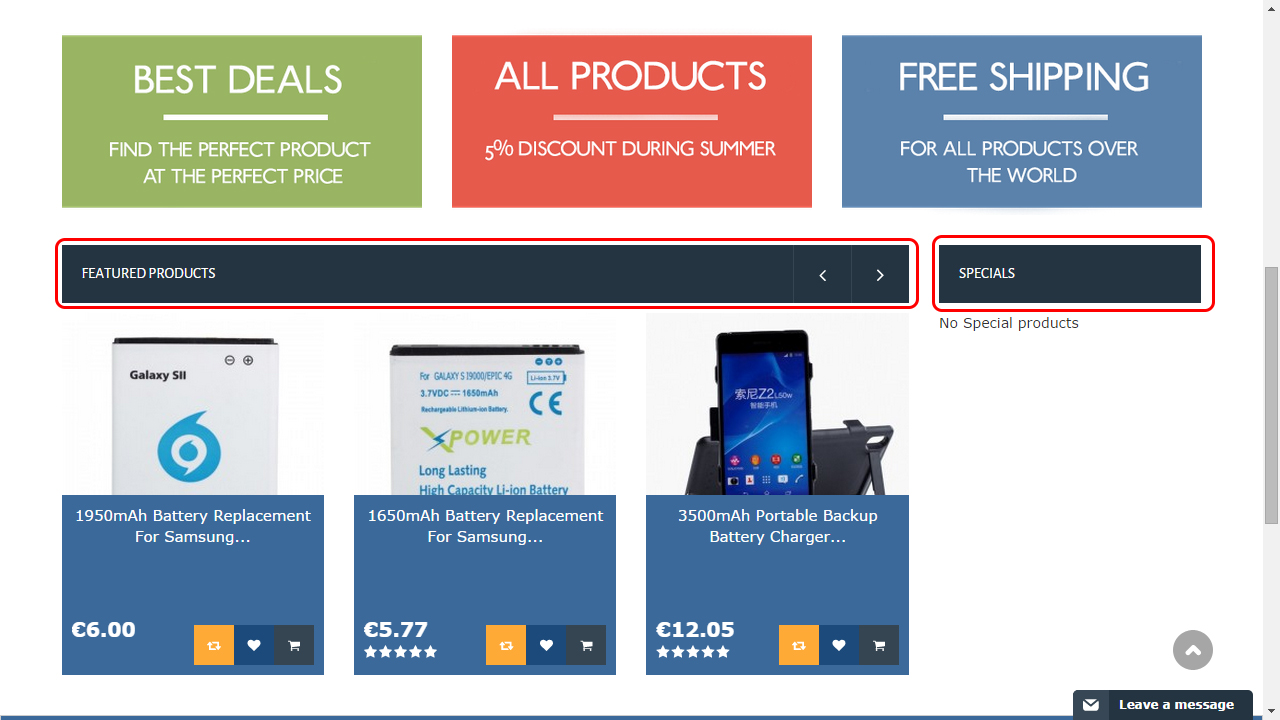Click compare icon on 1650mAh Battery
The width and height of the screenshot is (1280, 720).
(x=506, y=645)
